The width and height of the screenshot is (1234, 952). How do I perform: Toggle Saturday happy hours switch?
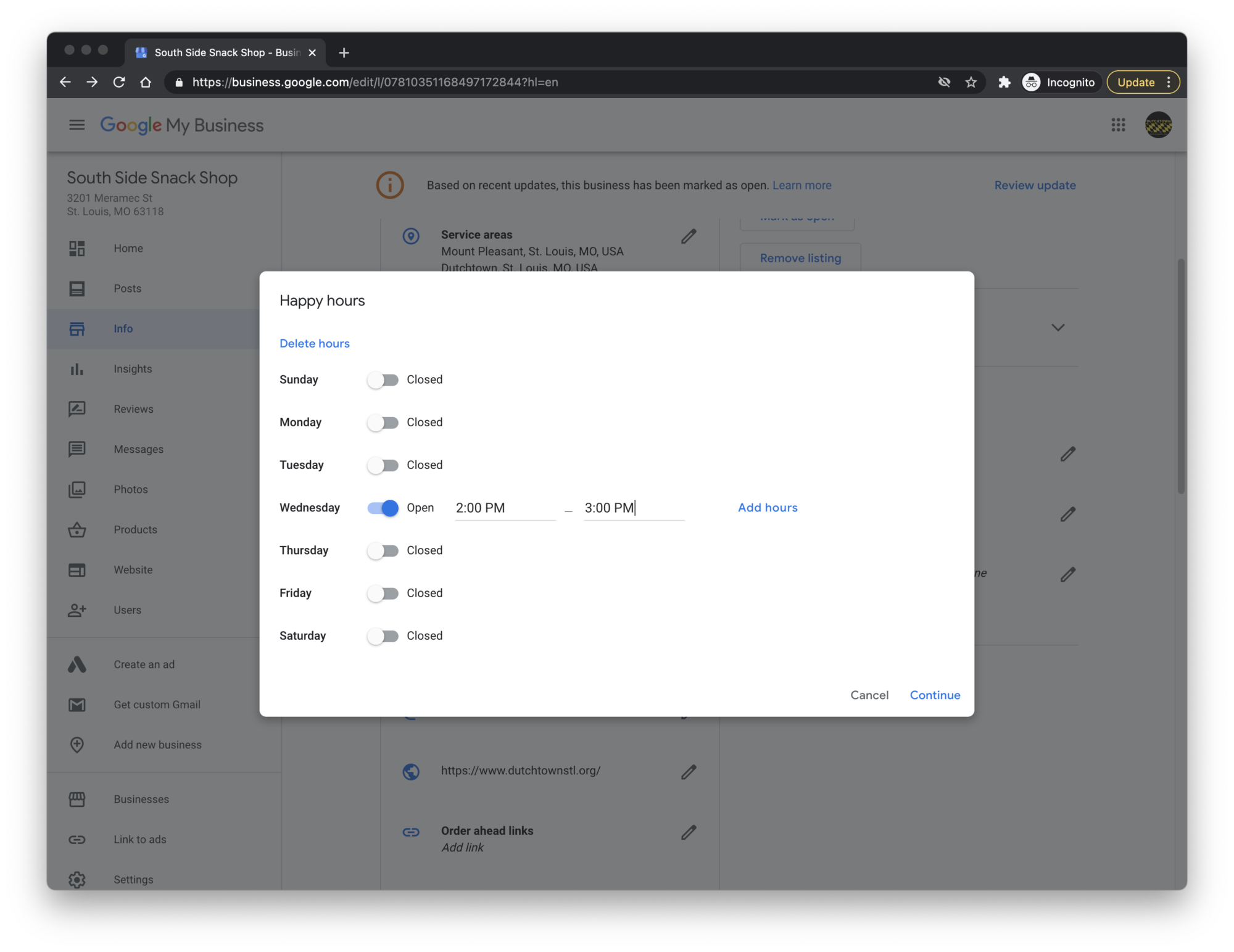pos(383,636)
